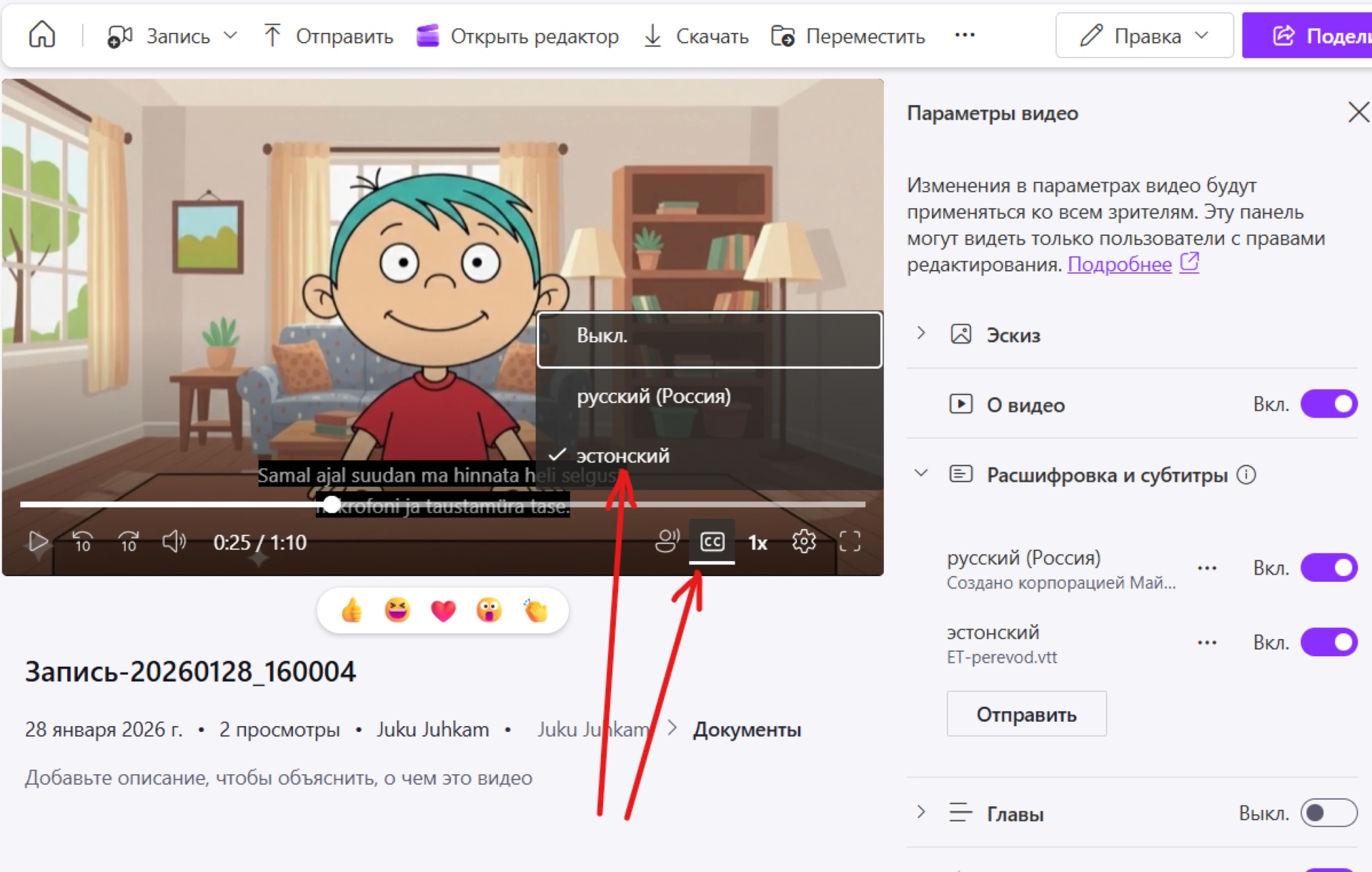Expand the Эскиз section
The image size is (1372, 872).
pos(921,334)
